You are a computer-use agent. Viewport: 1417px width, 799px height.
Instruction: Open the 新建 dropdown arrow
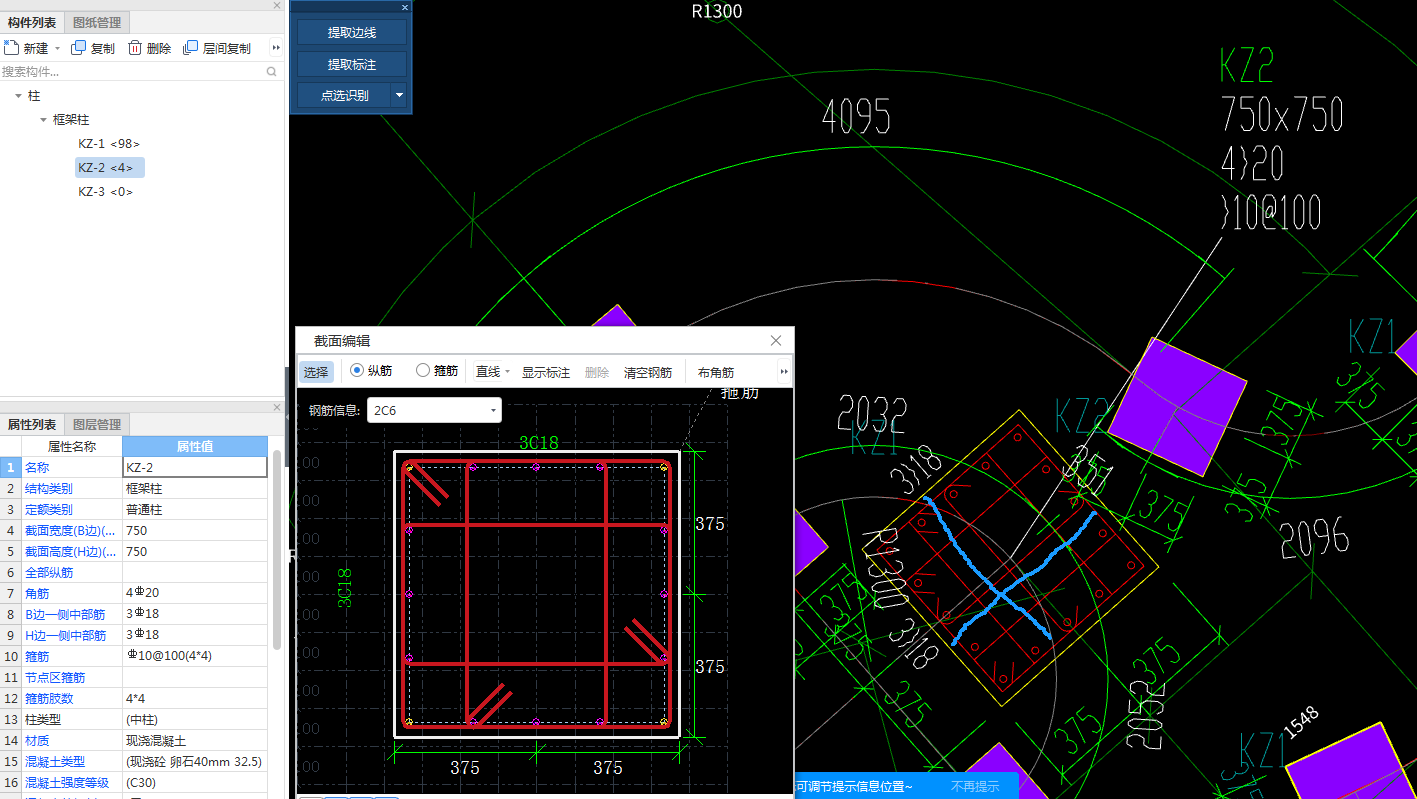click(57, 48)
